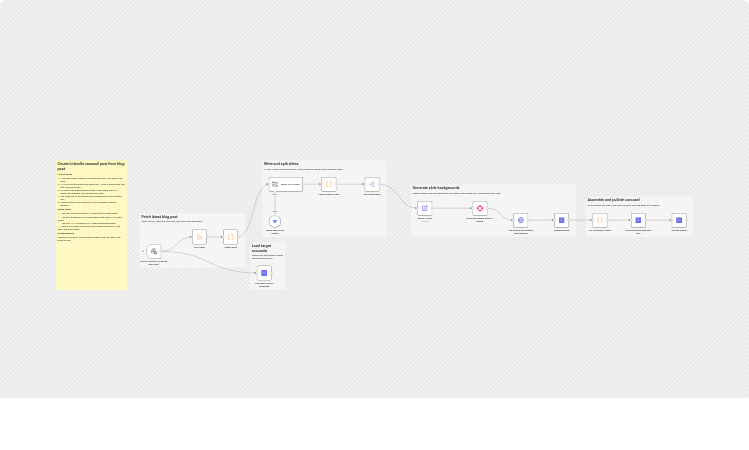Screen dimensions: 749x450
Task: Click the "Load target accounts" heading
Action: coord(262,248)
